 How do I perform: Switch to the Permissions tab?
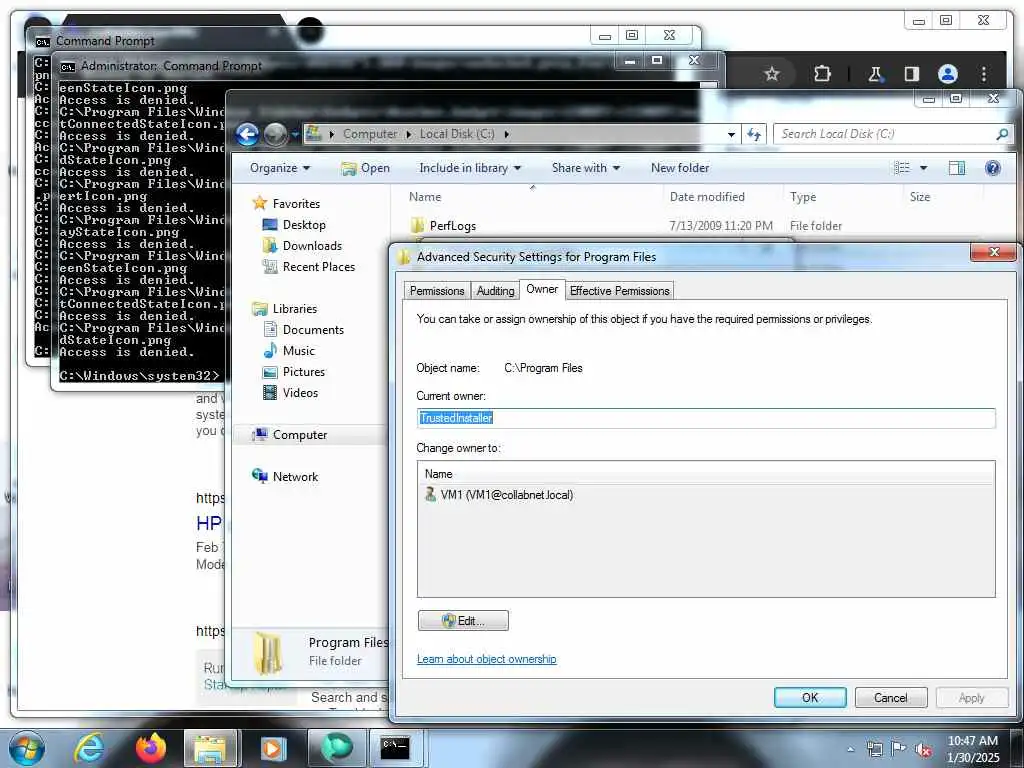[437, 291]
